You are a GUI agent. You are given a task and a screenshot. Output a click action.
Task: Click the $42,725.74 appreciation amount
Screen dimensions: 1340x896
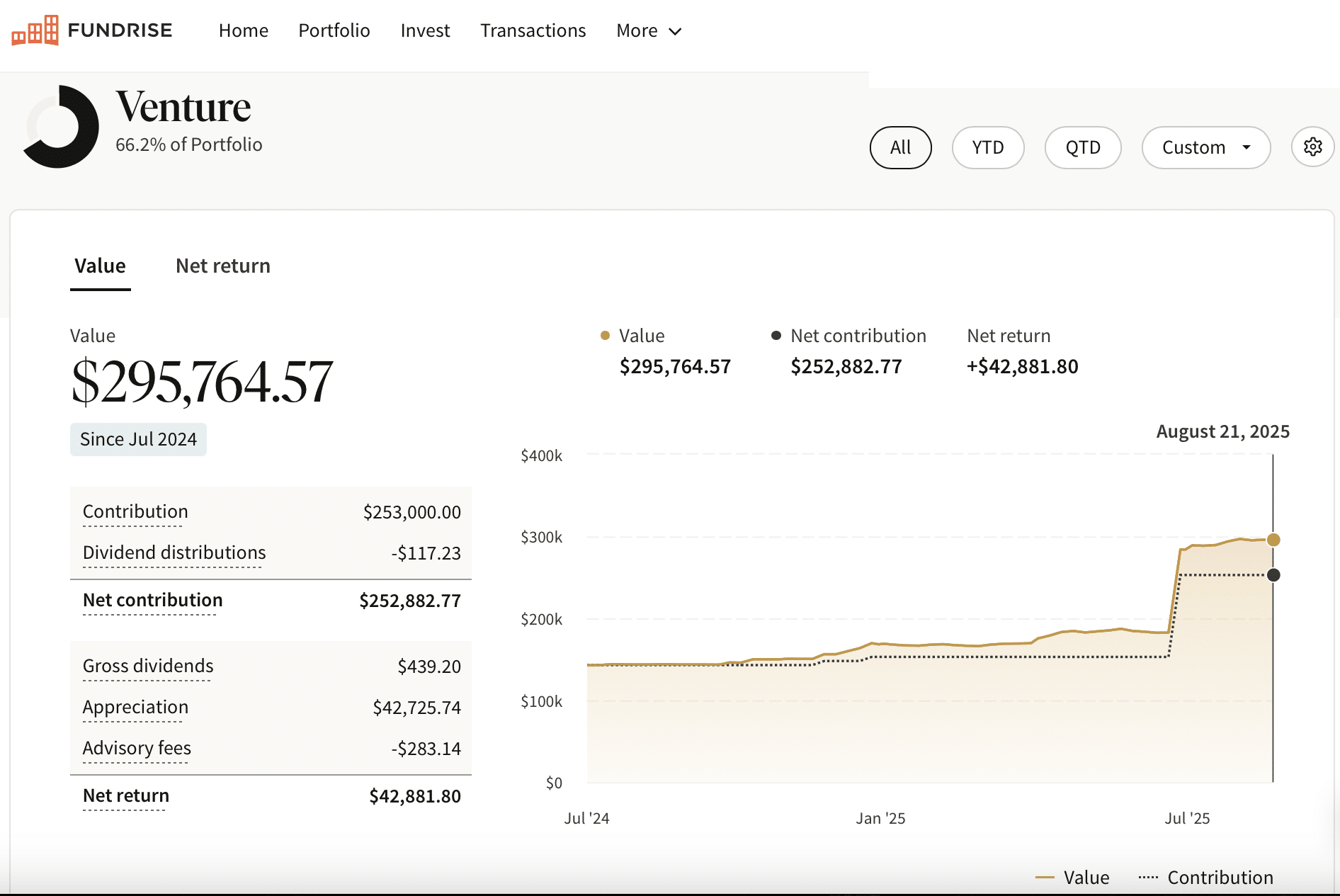[x=416, y=708]
